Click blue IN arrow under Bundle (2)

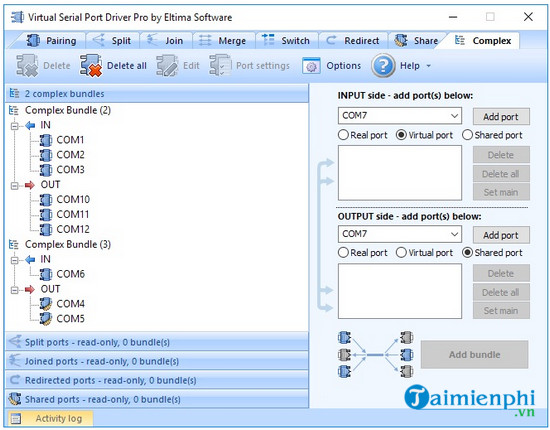(30, 125)
